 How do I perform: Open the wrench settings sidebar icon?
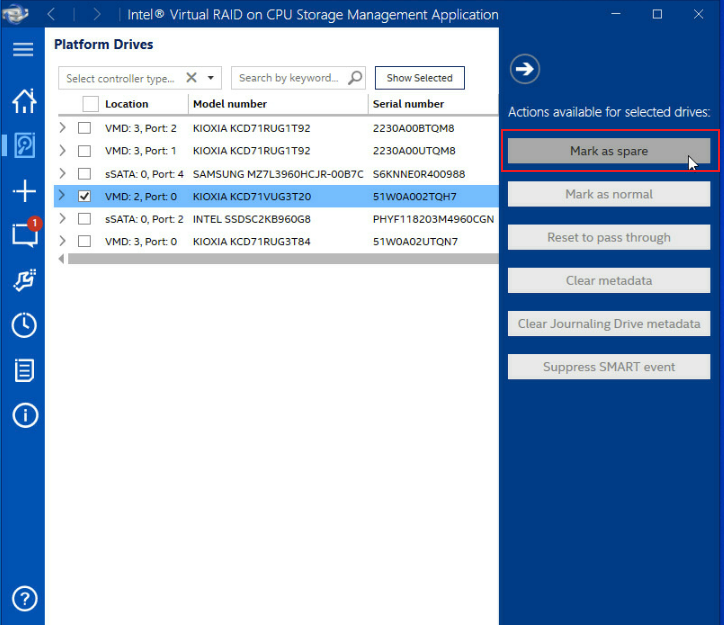point(24,280)
